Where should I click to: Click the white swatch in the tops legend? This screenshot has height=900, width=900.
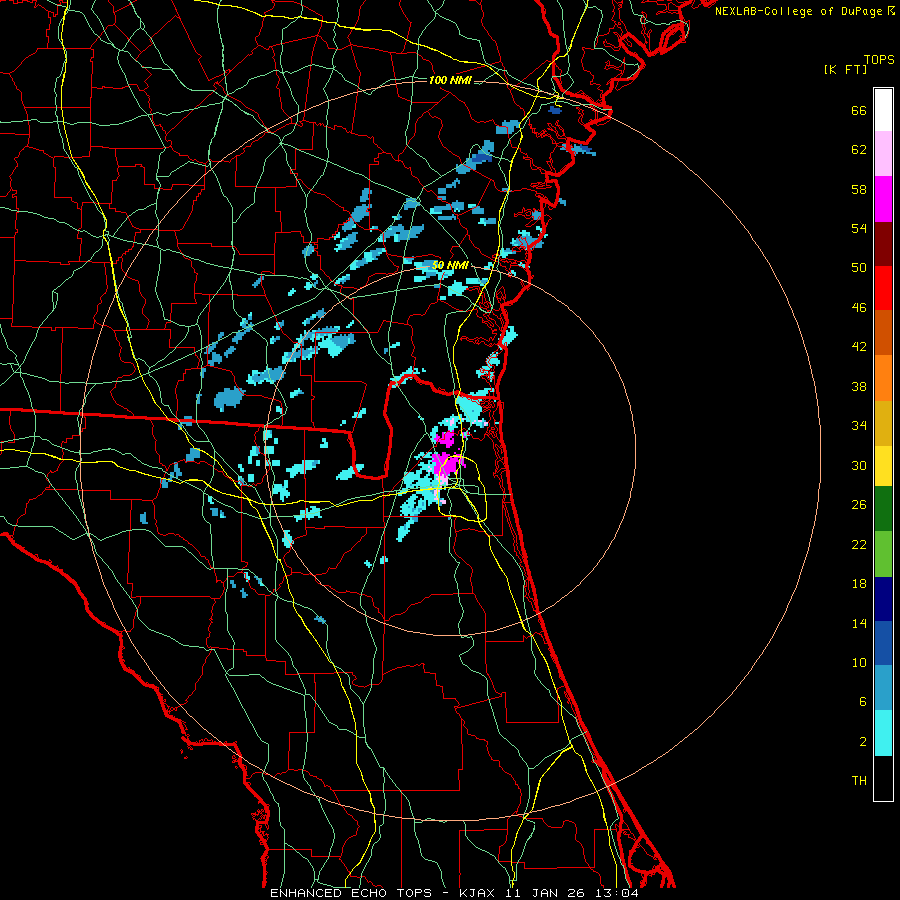click(883, 110)
